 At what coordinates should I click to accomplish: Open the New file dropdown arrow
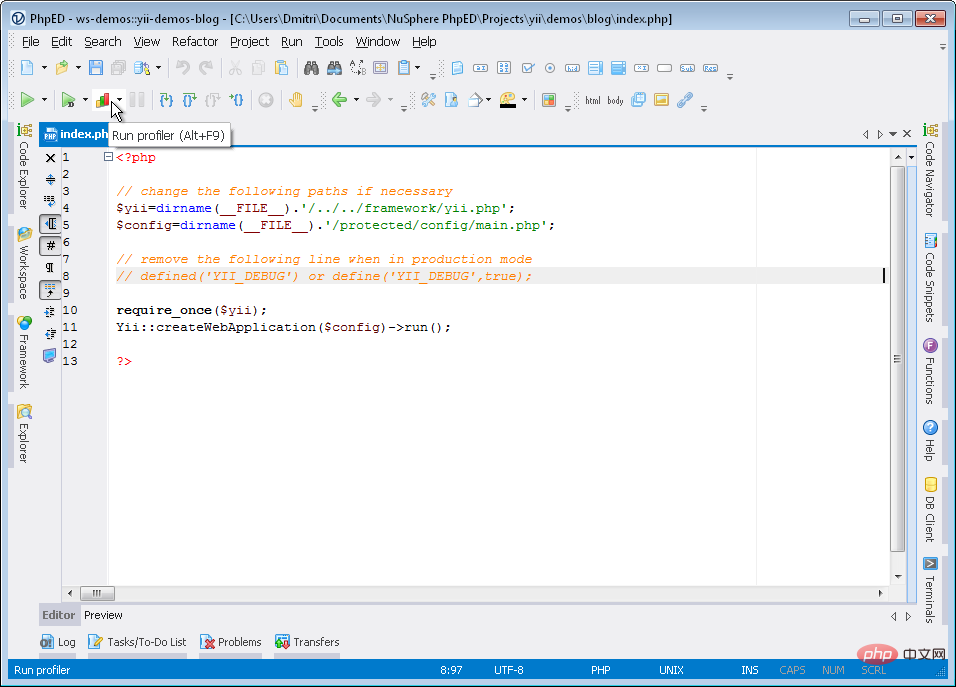44,68
